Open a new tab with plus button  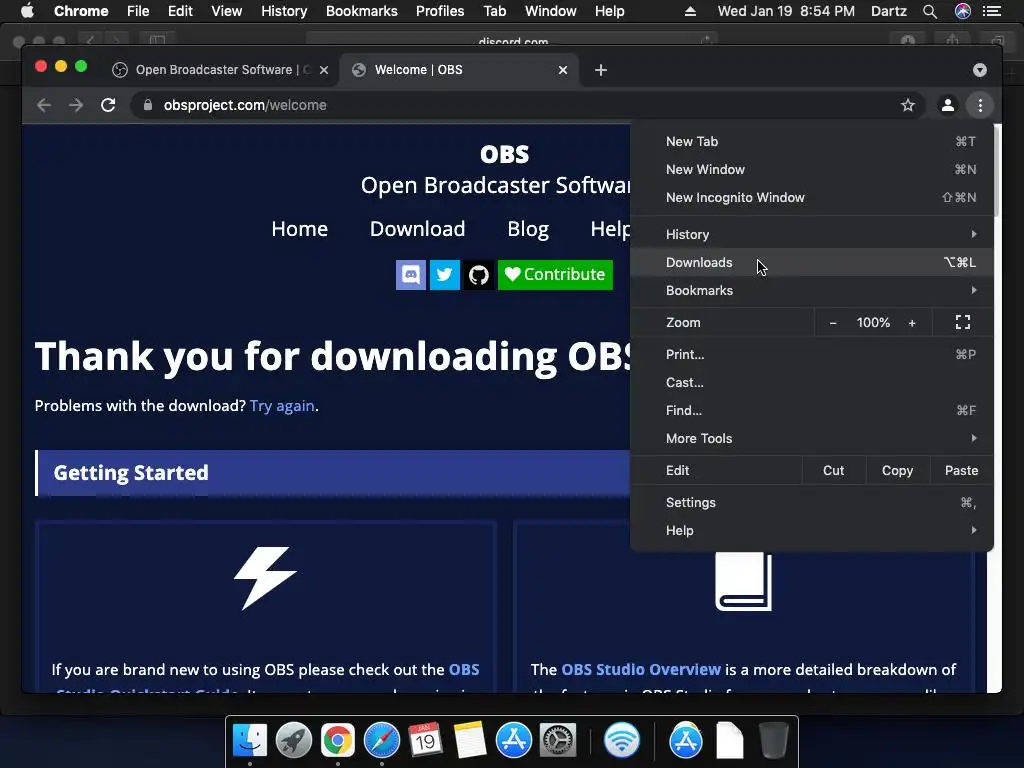click(x=601, y=70)
